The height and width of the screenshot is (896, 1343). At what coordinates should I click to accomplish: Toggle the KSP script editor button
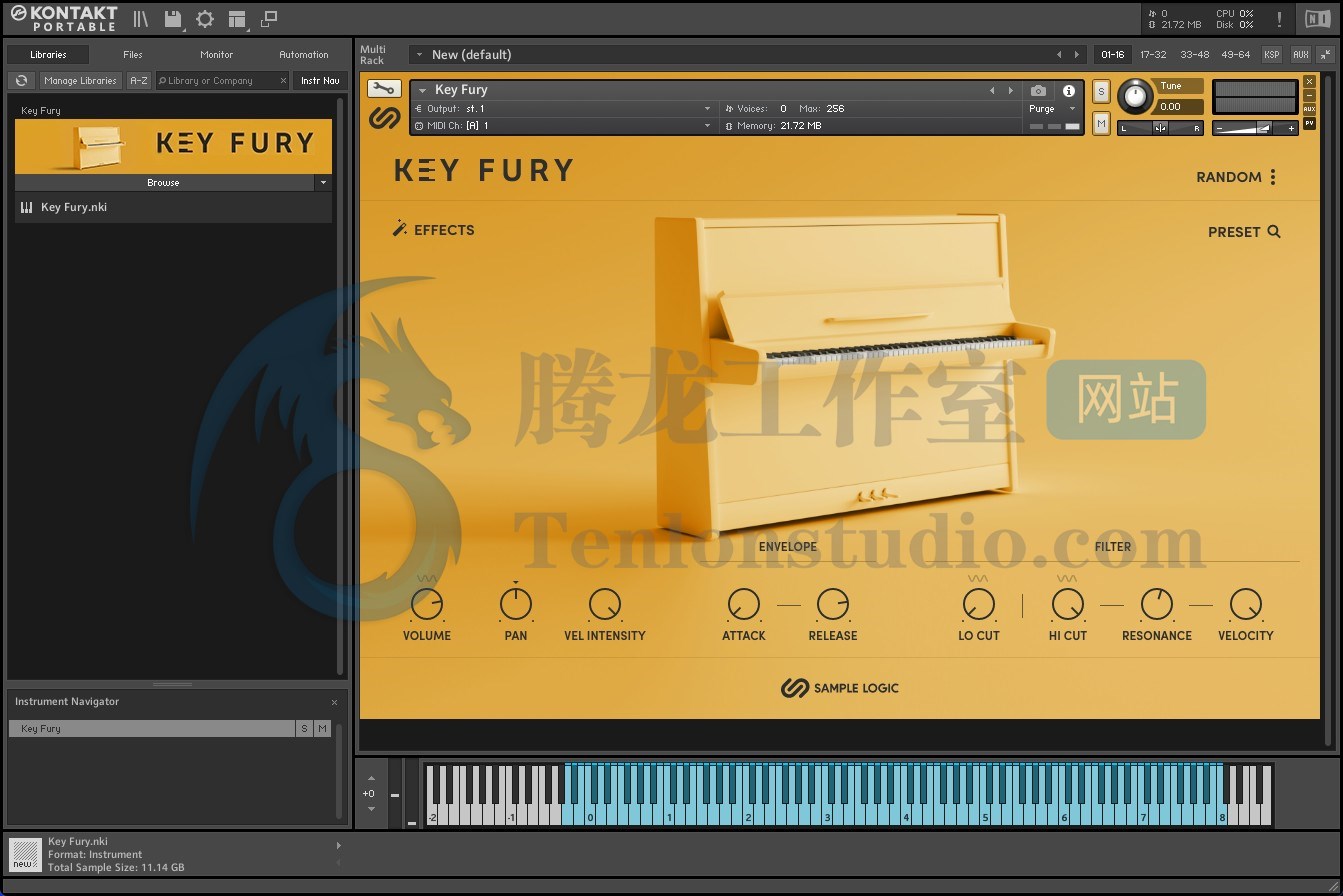[1271, 54]
